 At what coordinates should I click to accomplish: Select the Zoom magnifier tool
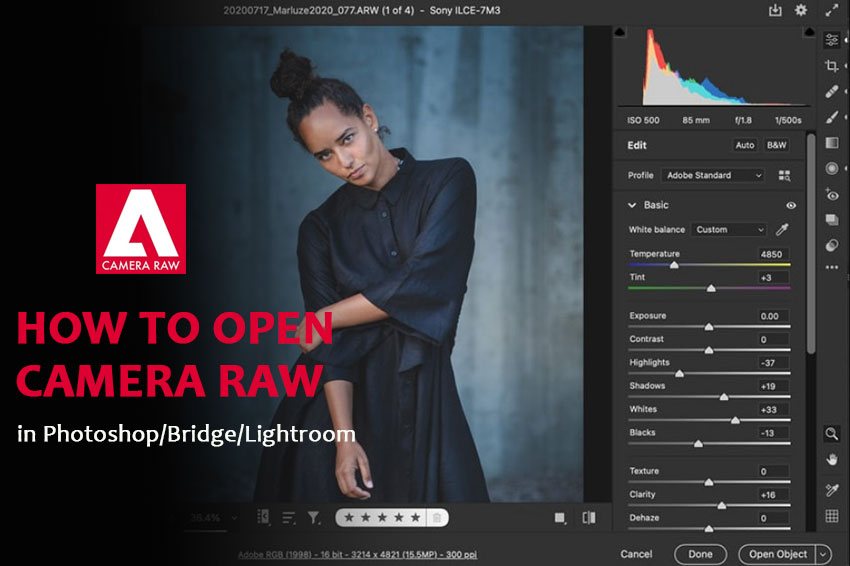(x=832, y=433)
